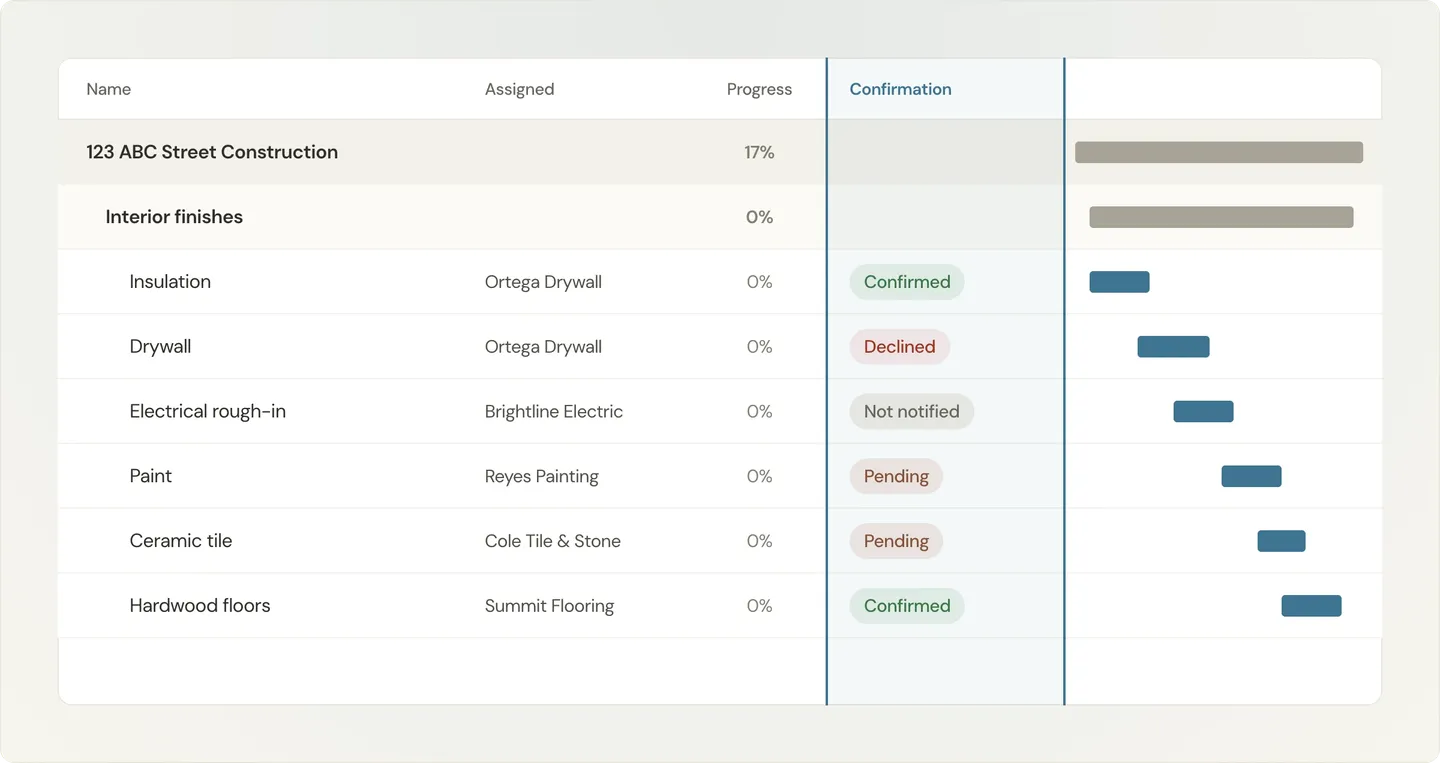The height and width of the screenshot is (763, 1440).
Task: Select the Hardwood floors Gantt bar
Action: [1311, 606]
